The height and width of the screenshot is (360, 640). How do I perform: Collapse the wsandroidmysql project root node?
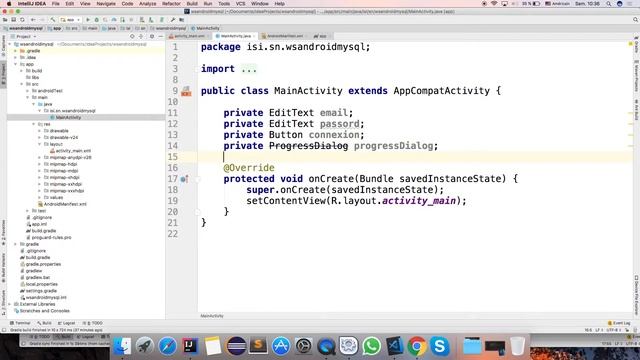click(10, 44)
